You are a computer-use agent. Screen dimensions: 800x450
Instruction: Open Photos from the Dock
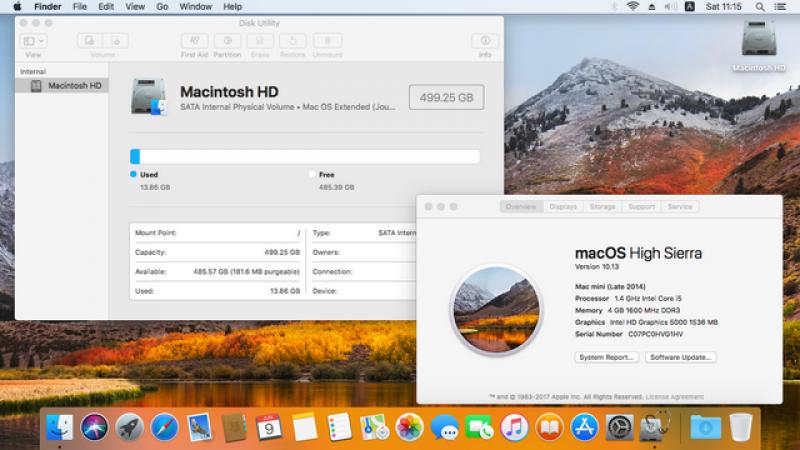[x=409, y=428]
